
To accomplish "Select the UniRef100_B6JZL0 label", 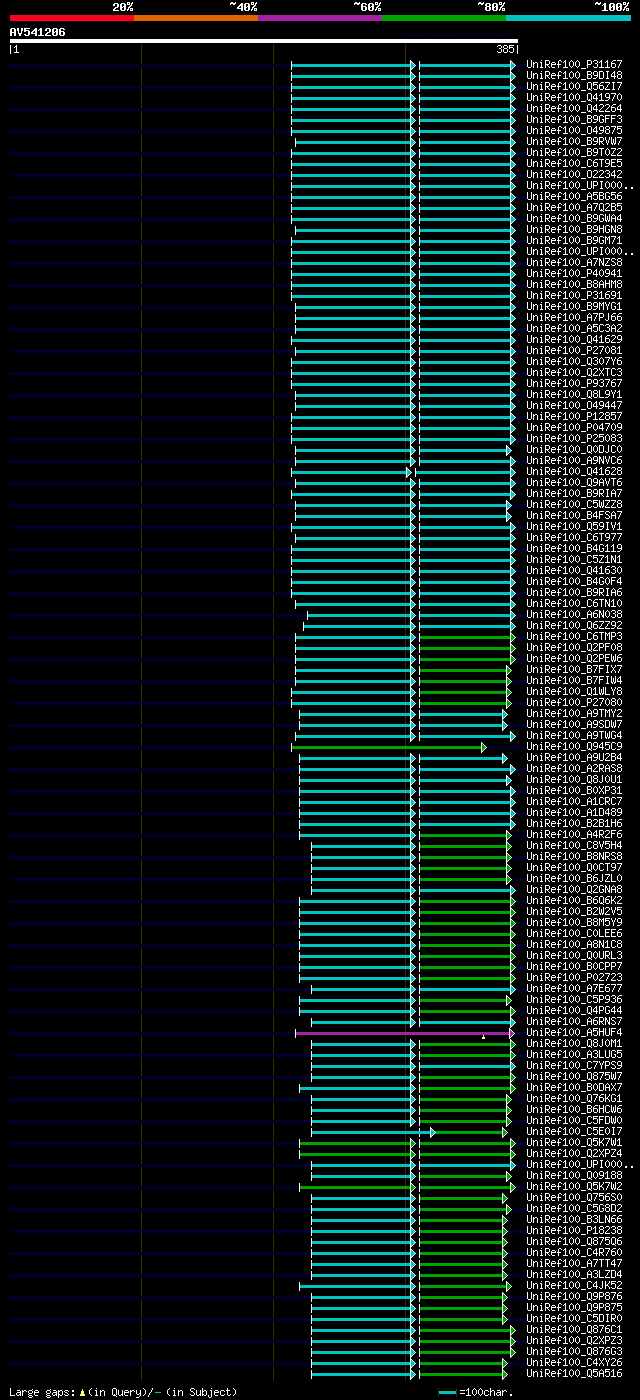I will pos(574,878).
